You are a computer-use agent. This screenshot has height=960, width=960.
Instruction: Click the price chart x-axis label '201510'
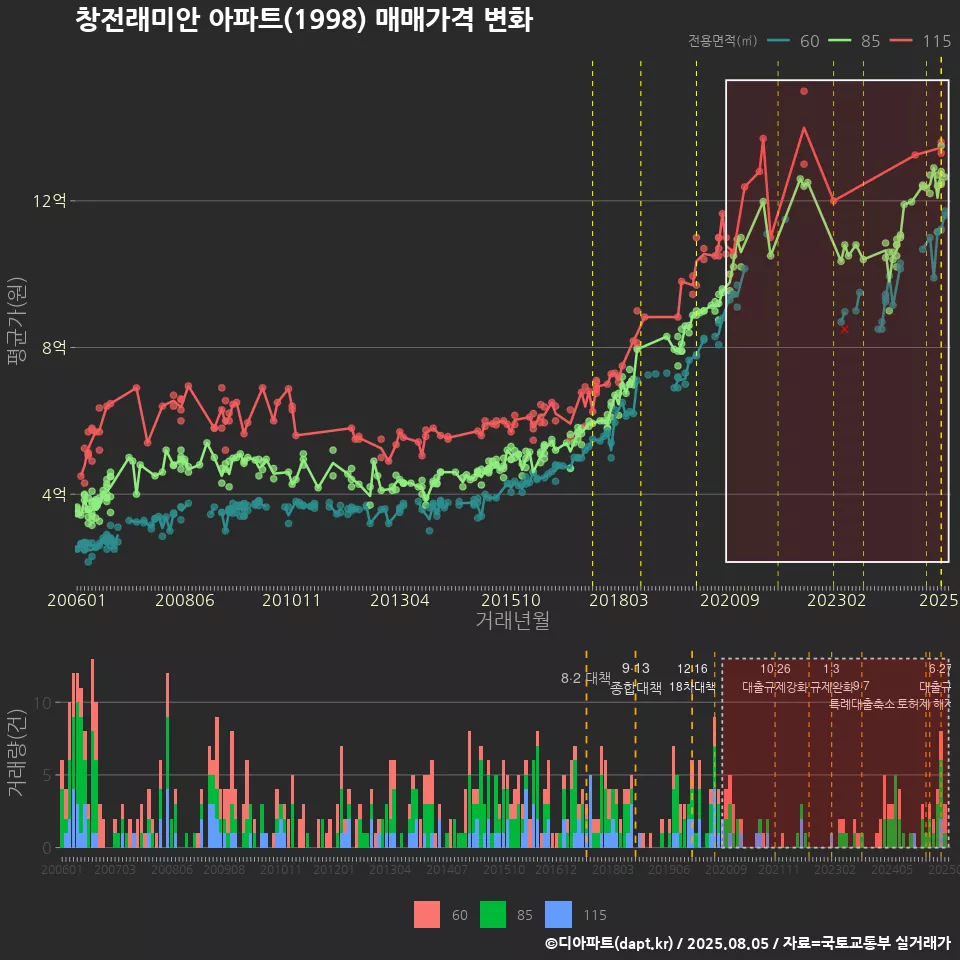click(x=511, y=600)
